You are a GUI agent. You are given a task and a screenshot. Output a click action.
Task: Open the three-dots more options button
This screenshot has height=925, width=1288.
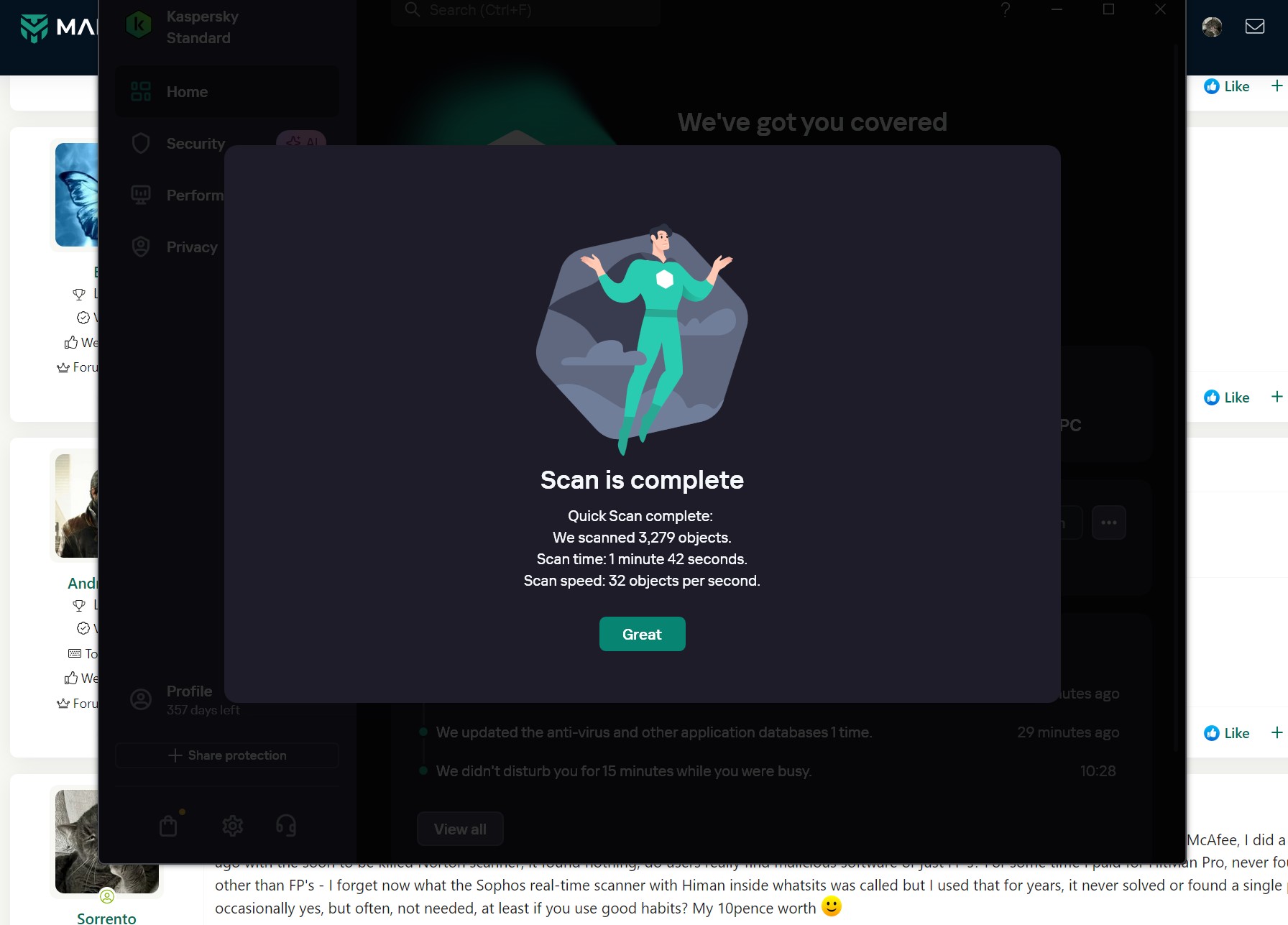(x=1108, y=523)
